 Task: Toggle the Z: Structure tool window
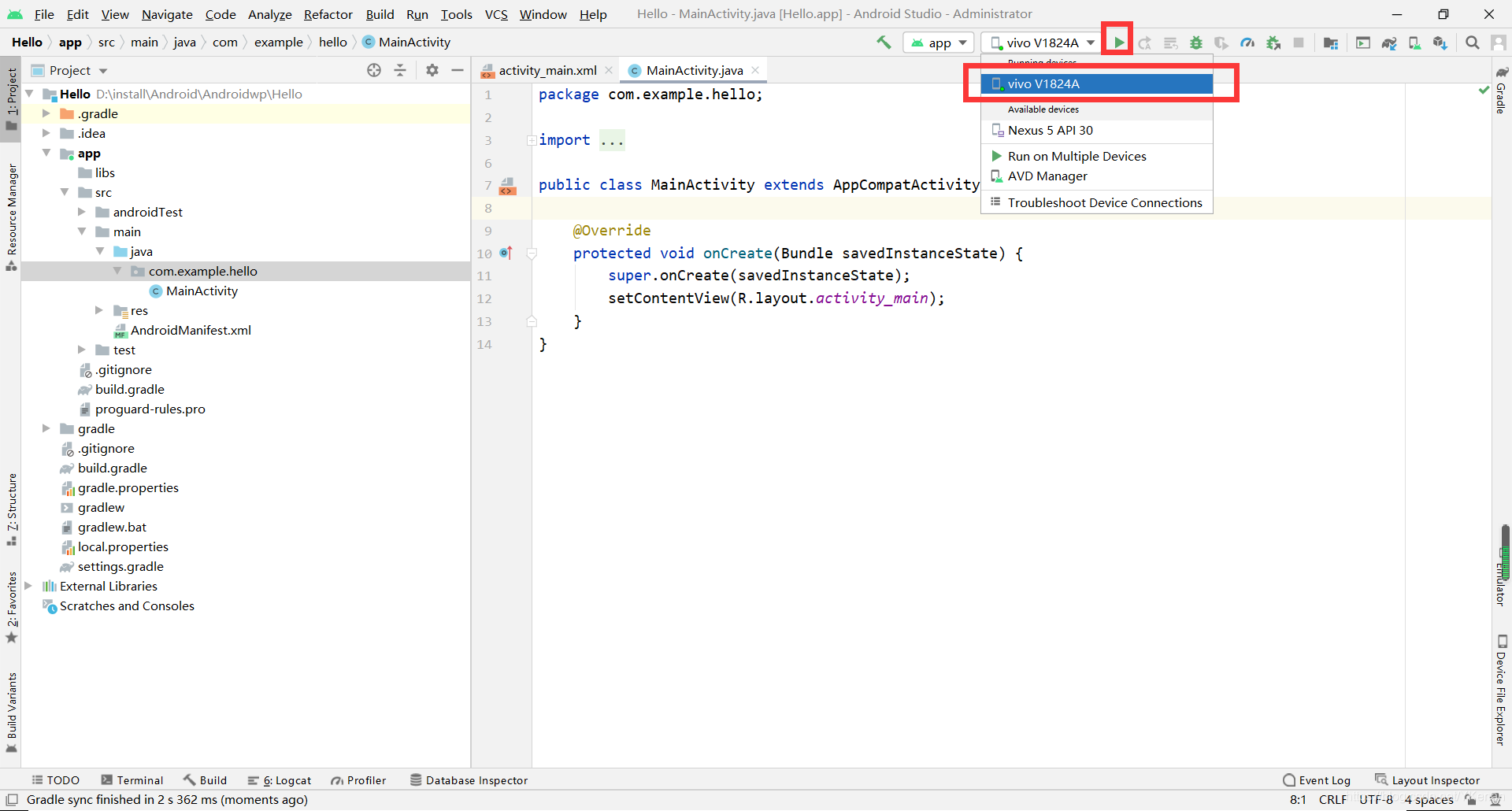pyautogui.click(x=11, y=510)
